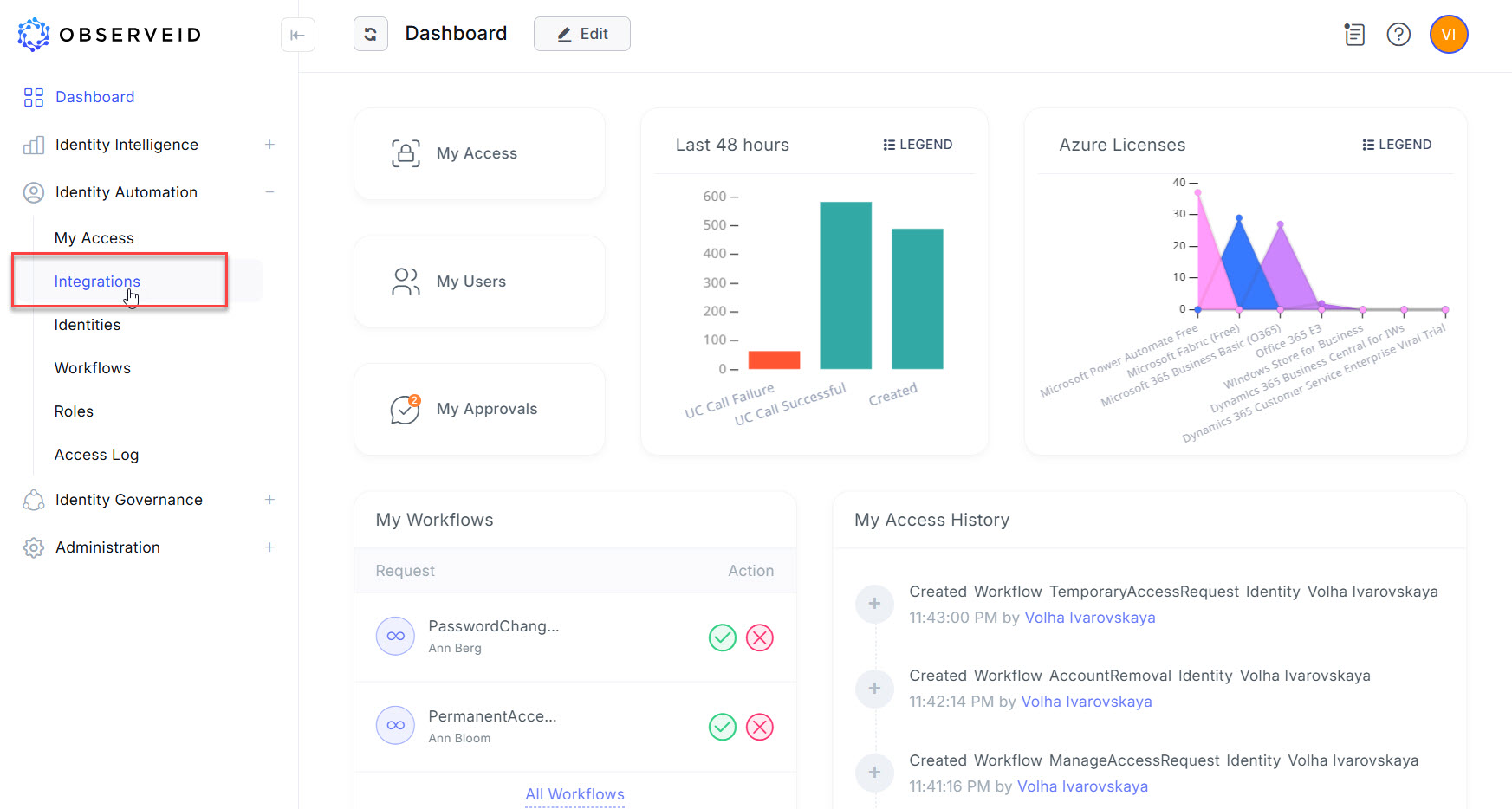
Task: Approve the PasswordChang... workflow request
Action: tap(722, 637)
